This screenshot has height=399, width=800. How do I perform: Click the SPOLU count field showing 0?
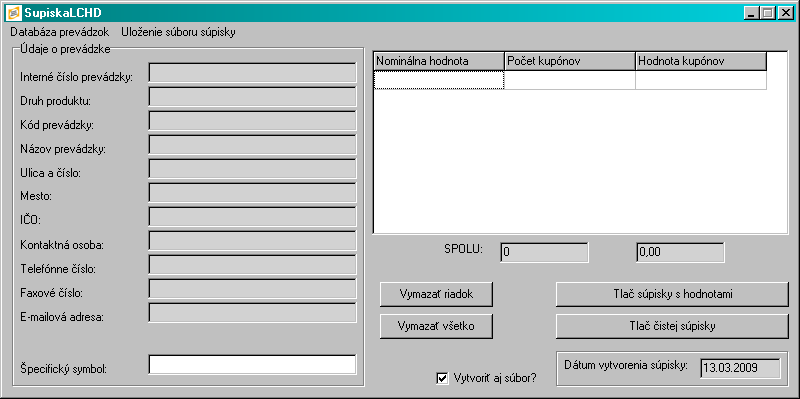(x=544, y=253)
